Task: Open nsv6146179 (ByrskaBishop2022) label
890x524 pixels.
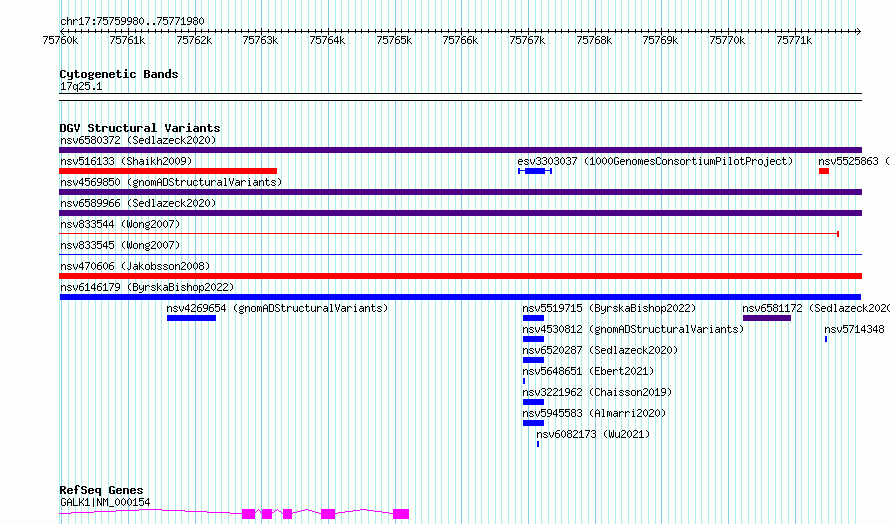Action: click(x=147, y=287)
